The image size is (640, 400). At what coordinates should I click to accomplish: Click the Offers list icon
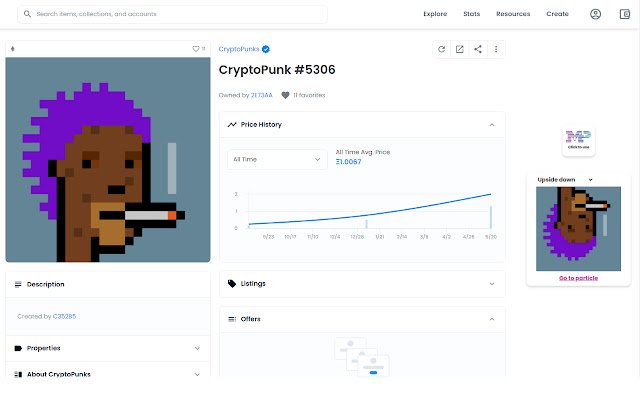tap(232, 319)
